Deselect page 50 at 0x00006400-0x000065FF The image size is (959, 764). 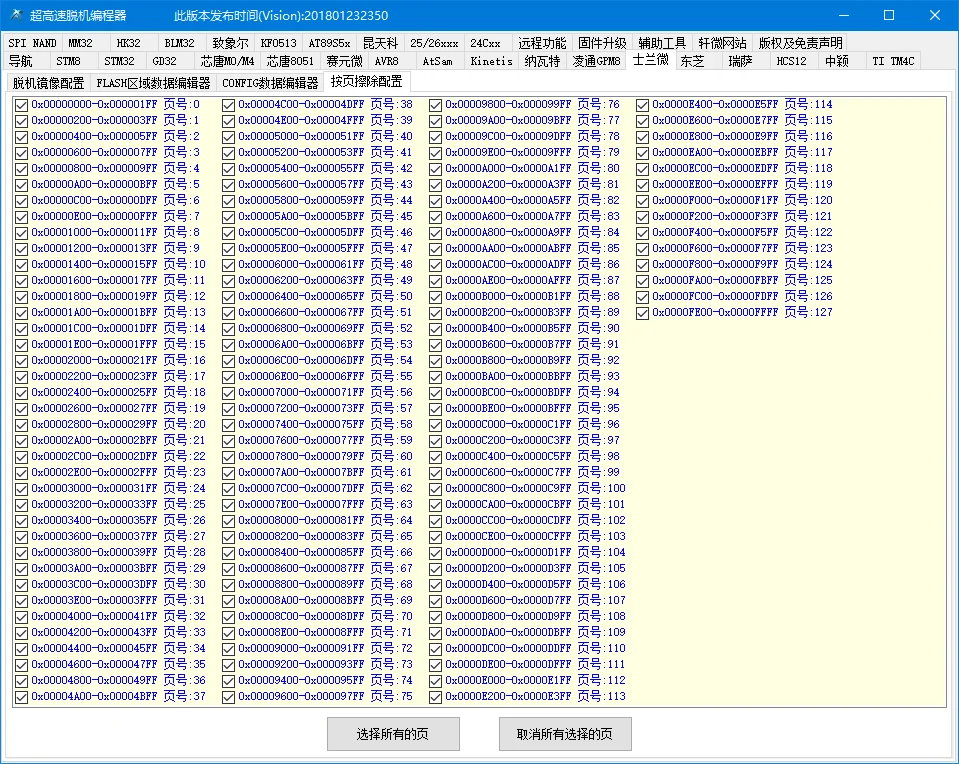click(229, 297)
